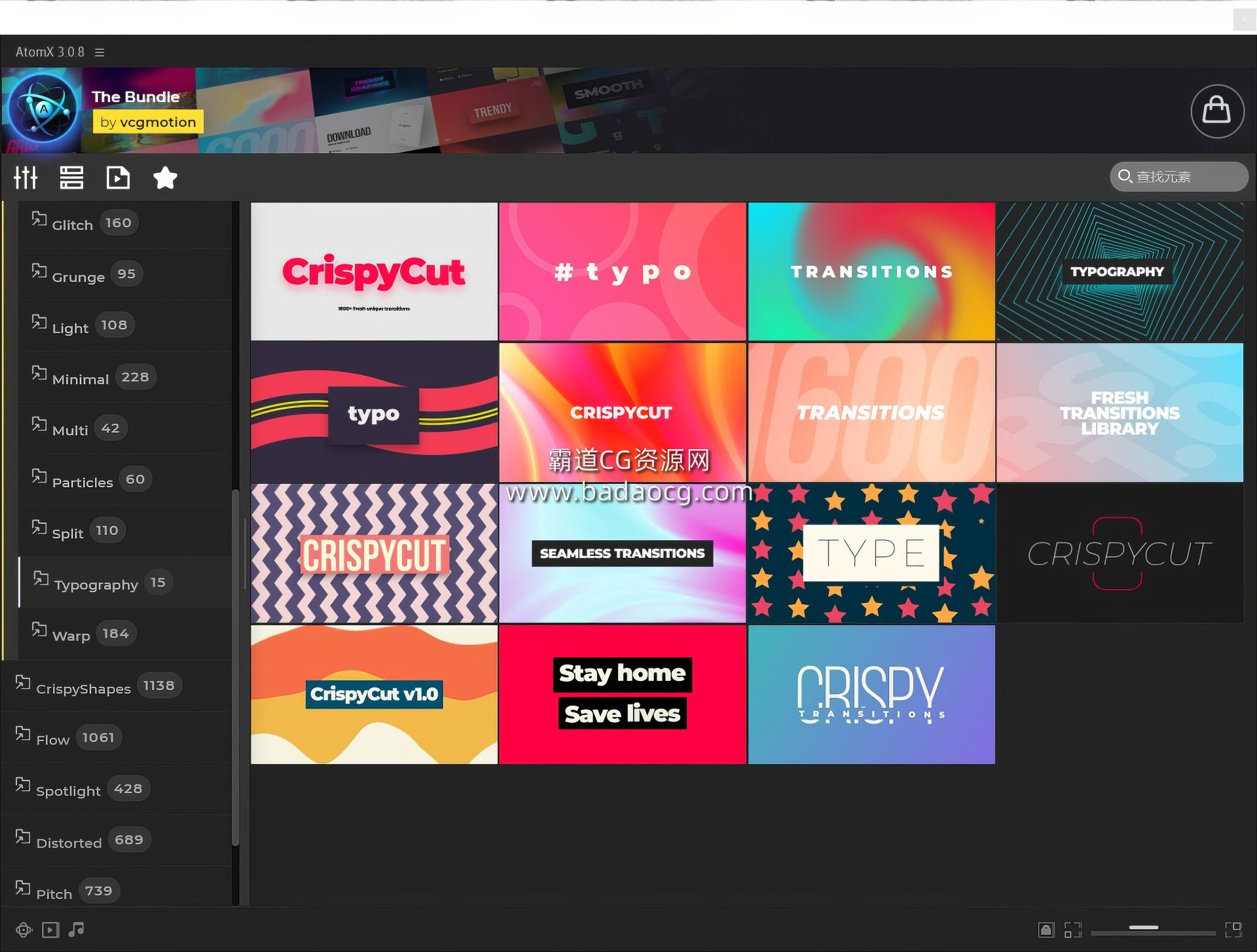The width and height of the screenshot is (1257, 952).
Task: Click the folder icon beside Split
Action: coord(39,527)
